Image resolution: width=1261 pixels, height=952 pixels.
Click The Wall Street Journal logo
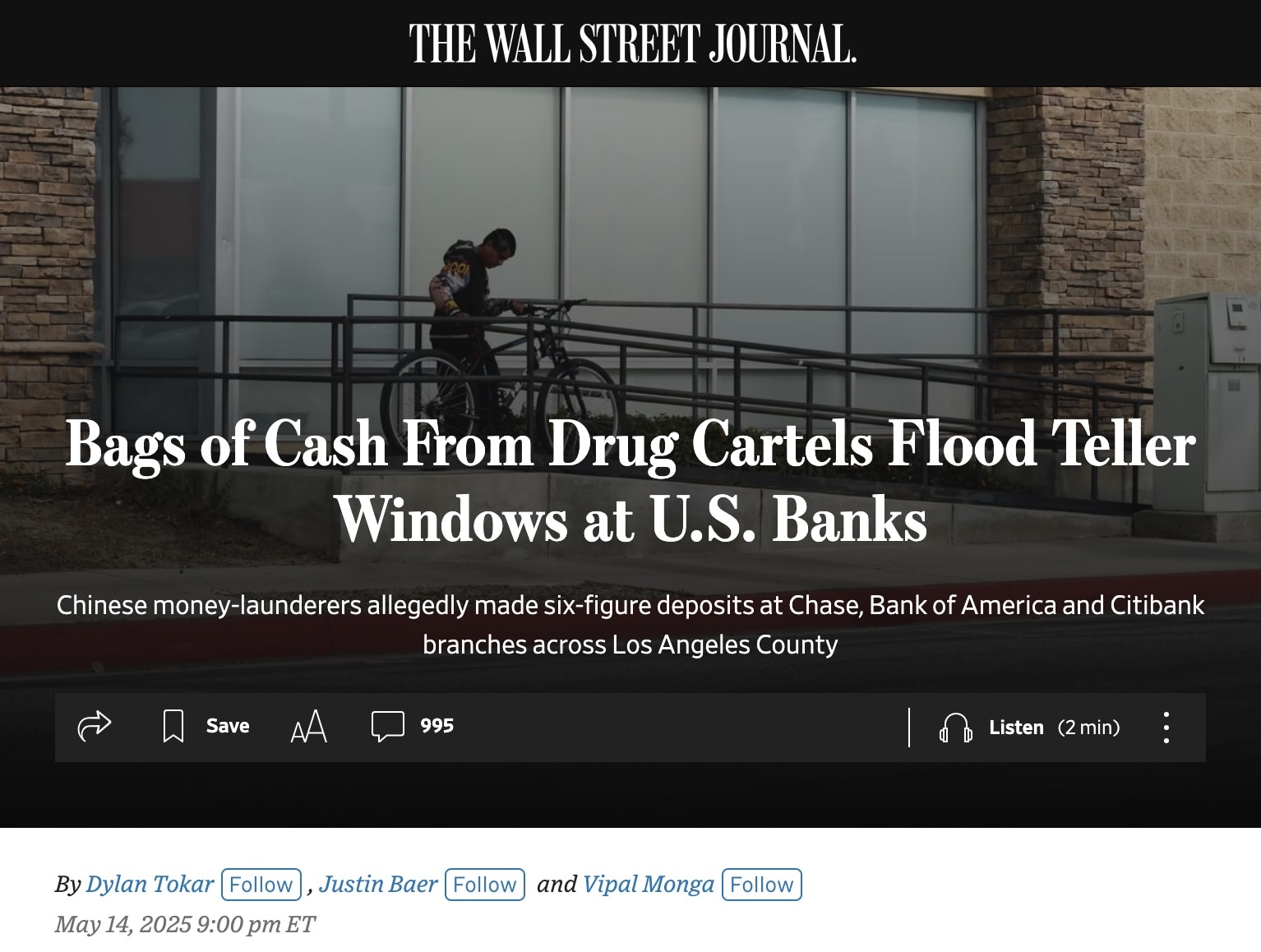coord(632,44)
